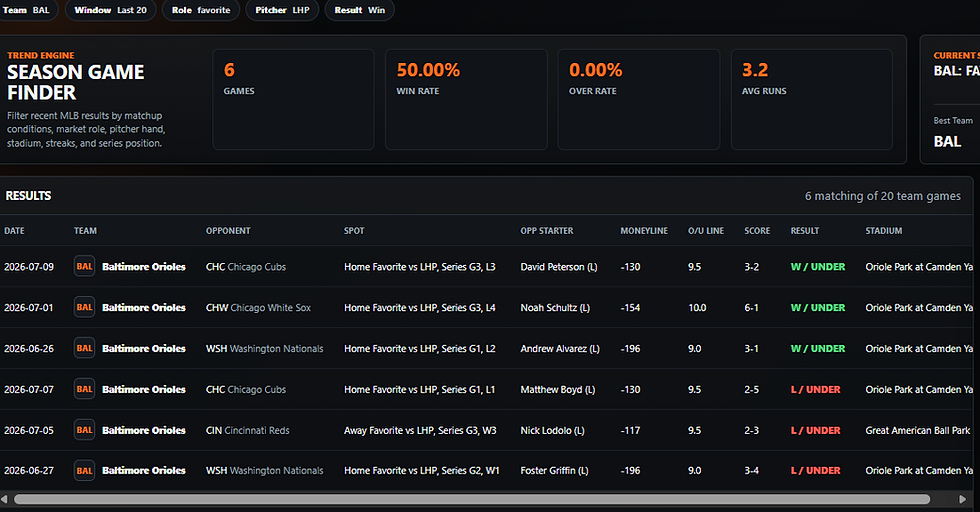This screenshot has height=512, width=980.
Task: Click L / UNDER result in the 2026-06-27 row
Action: [815, 471]
